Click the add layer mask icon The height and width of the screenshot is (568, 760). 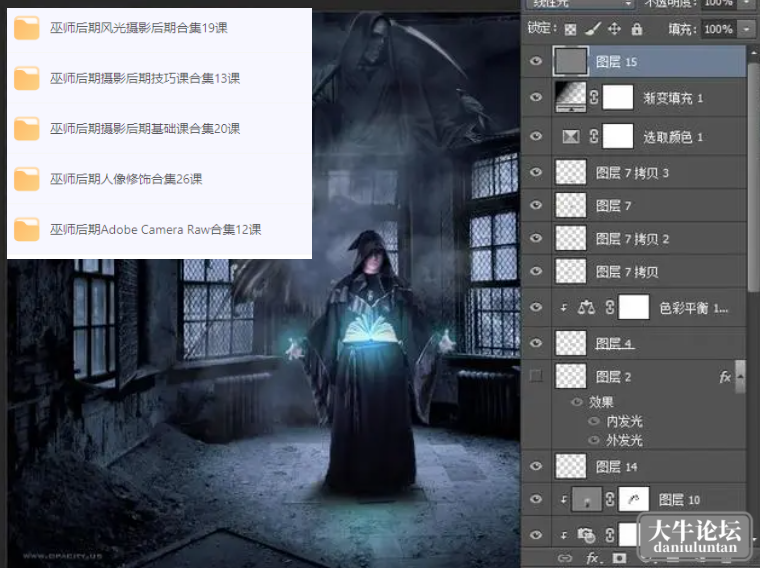coord(619,558)
